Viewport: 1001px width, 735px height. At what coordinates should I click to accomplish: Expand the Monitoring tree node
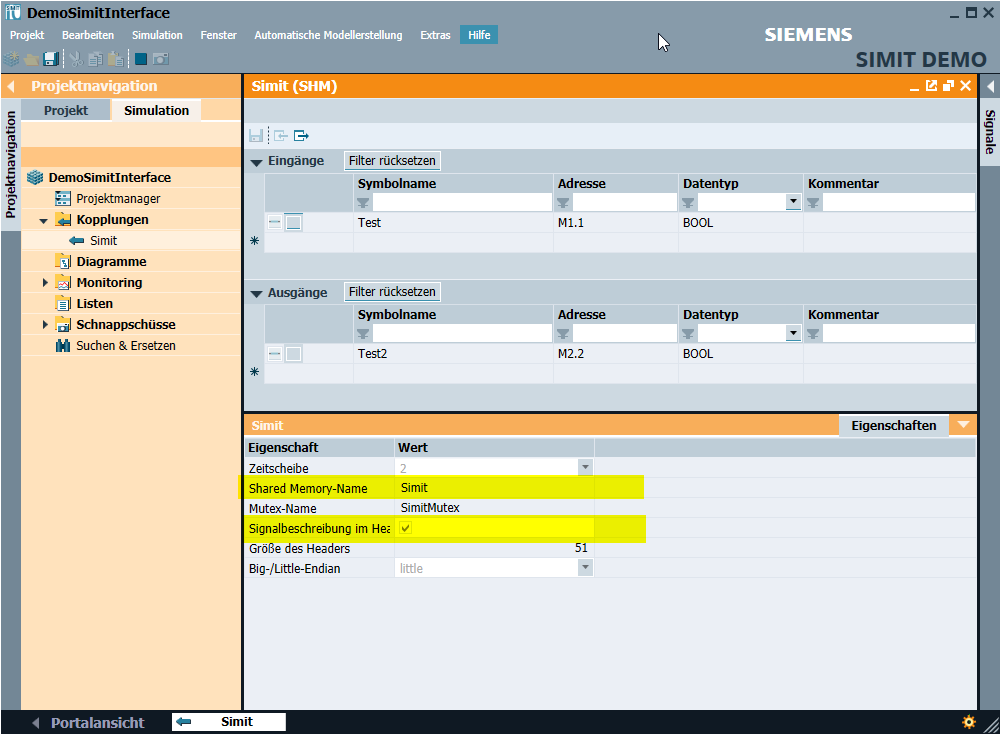click(45, 283)
